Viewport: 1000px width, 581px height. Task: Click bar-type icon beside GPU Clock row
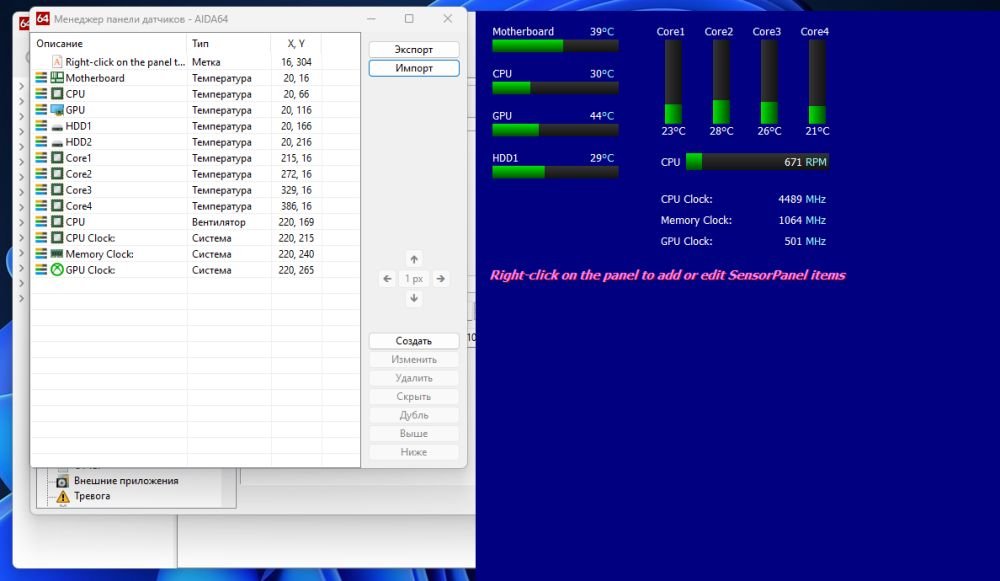pos(41,270)
